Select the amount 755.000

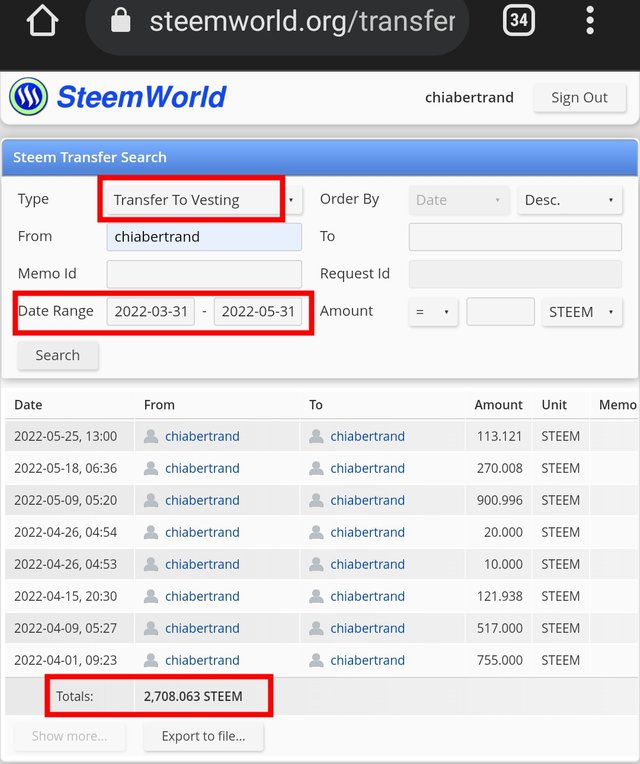click(x=499, y=660)
